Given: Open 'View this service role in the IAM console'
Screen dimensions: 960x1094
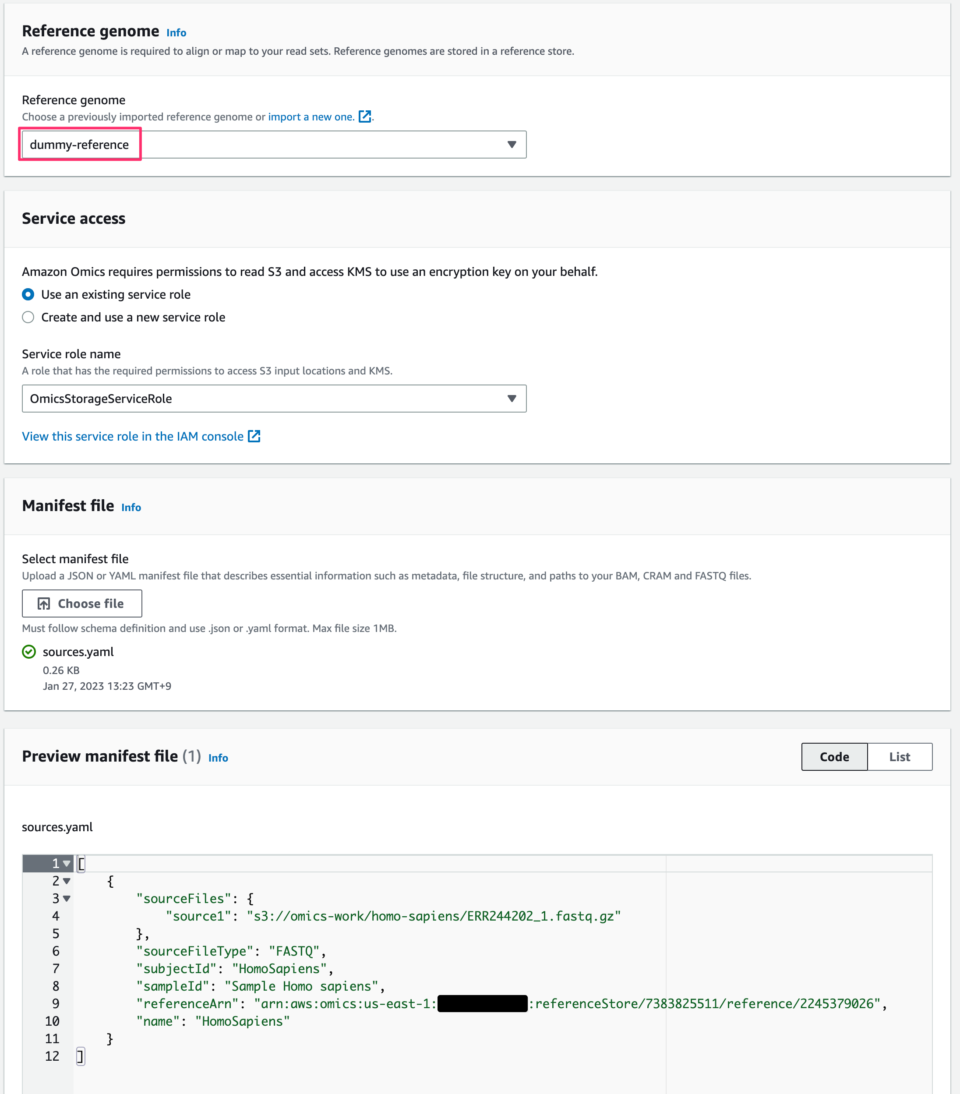Looking at the screenshot, I should (x=133, y=436).
